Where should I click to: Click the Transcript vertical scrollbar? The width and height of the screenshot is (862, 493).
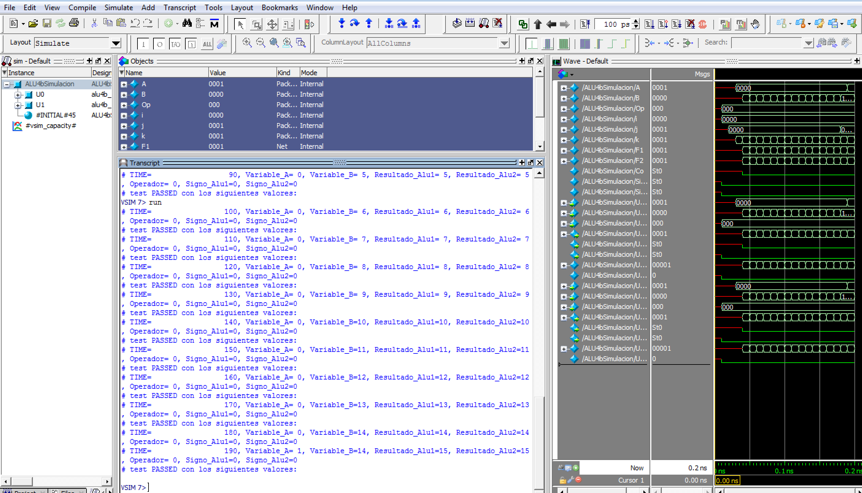pos(539,330)
